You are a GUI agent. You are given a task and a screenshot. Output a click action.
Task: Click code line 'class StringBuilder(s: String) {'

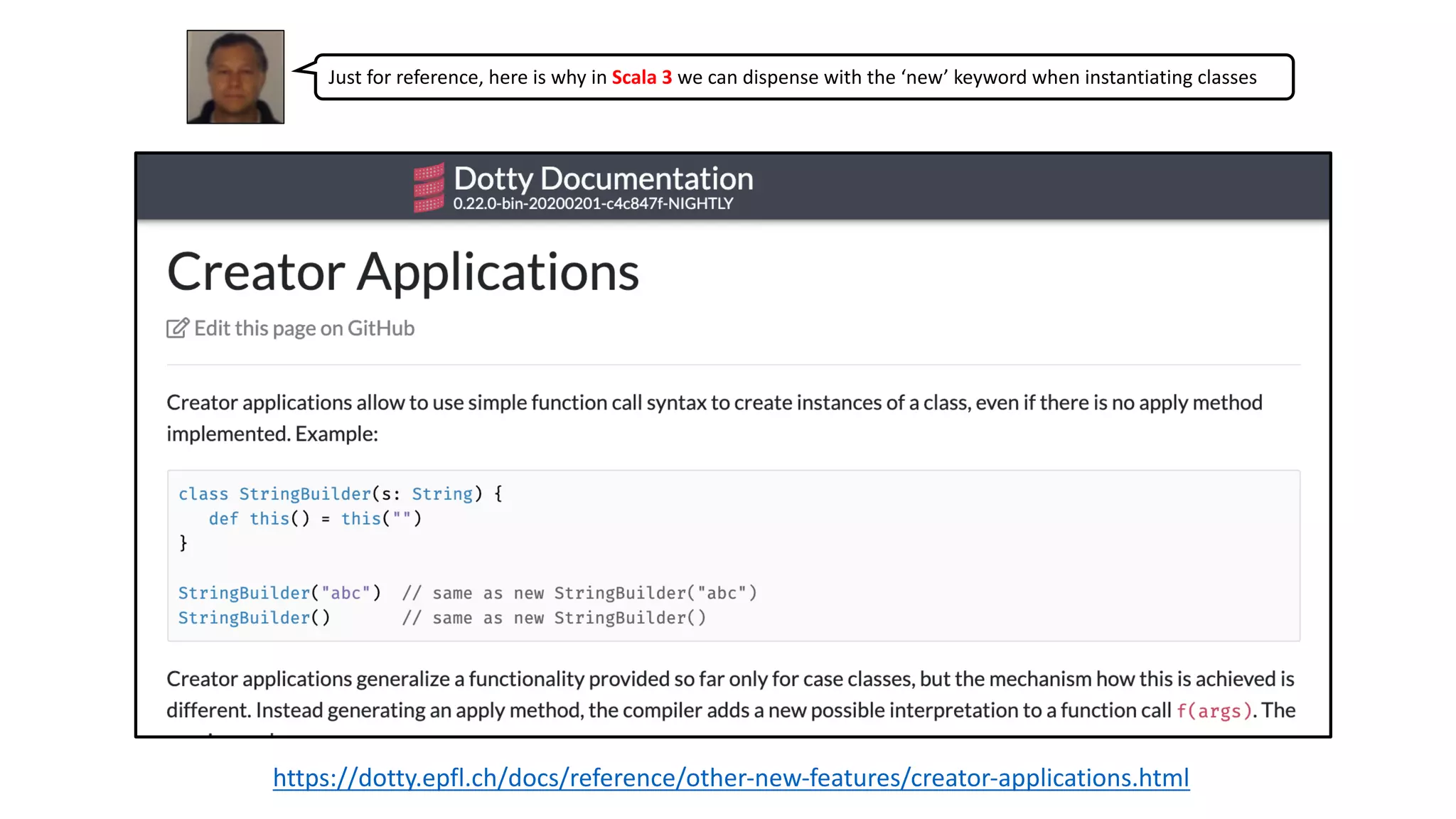(341, 493)
